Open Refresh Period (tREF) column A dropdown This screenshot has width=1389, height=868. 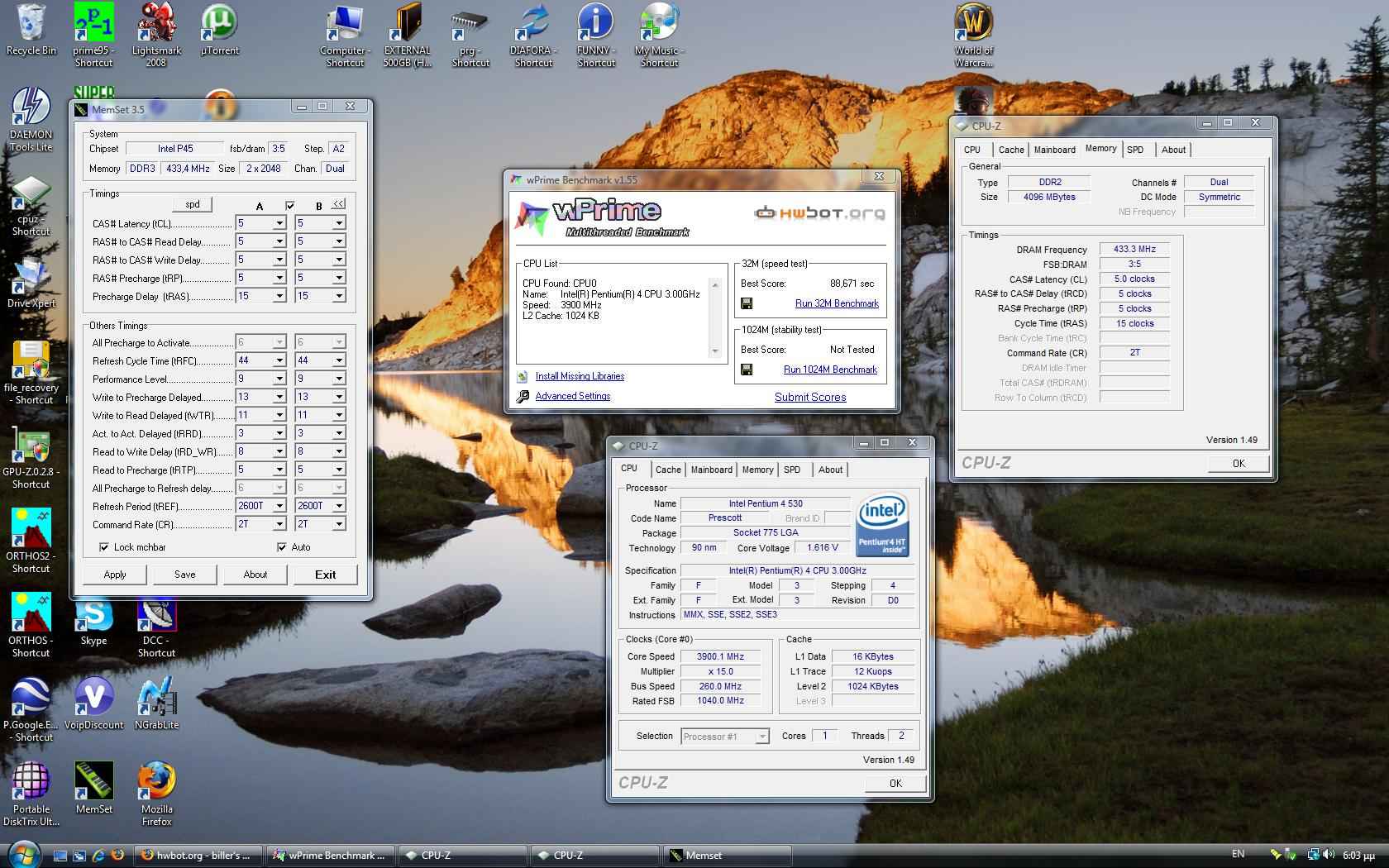click(279, 506)
